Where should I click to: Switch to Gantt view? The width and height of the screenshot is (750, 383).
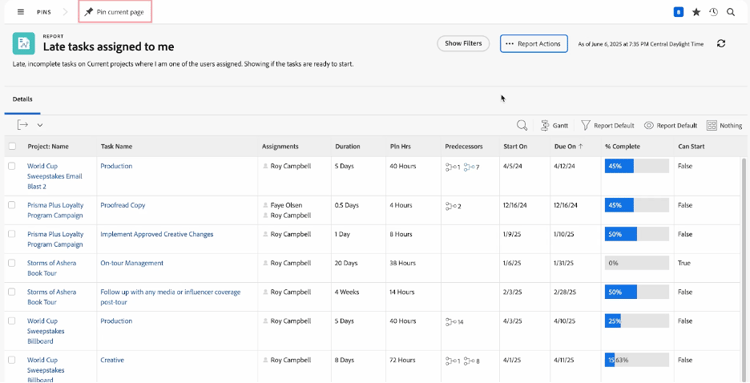click(x=554, y=125)
